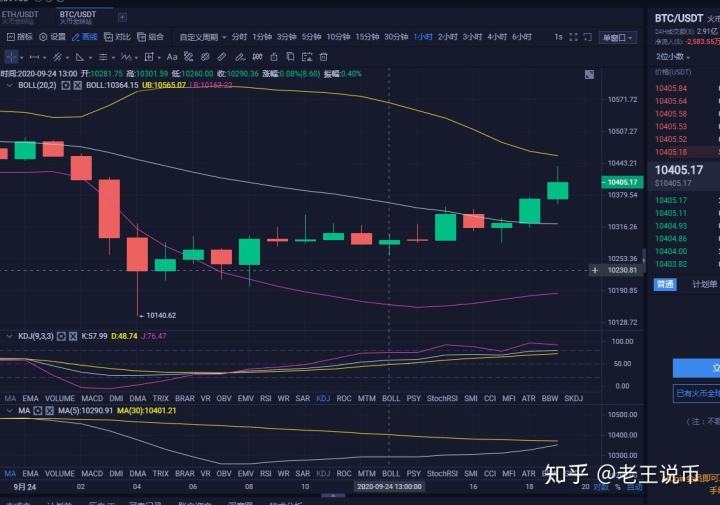This screenshot has width=720, height=505.
Task: Click the chart screenshot icon
Action: point(307,57)
